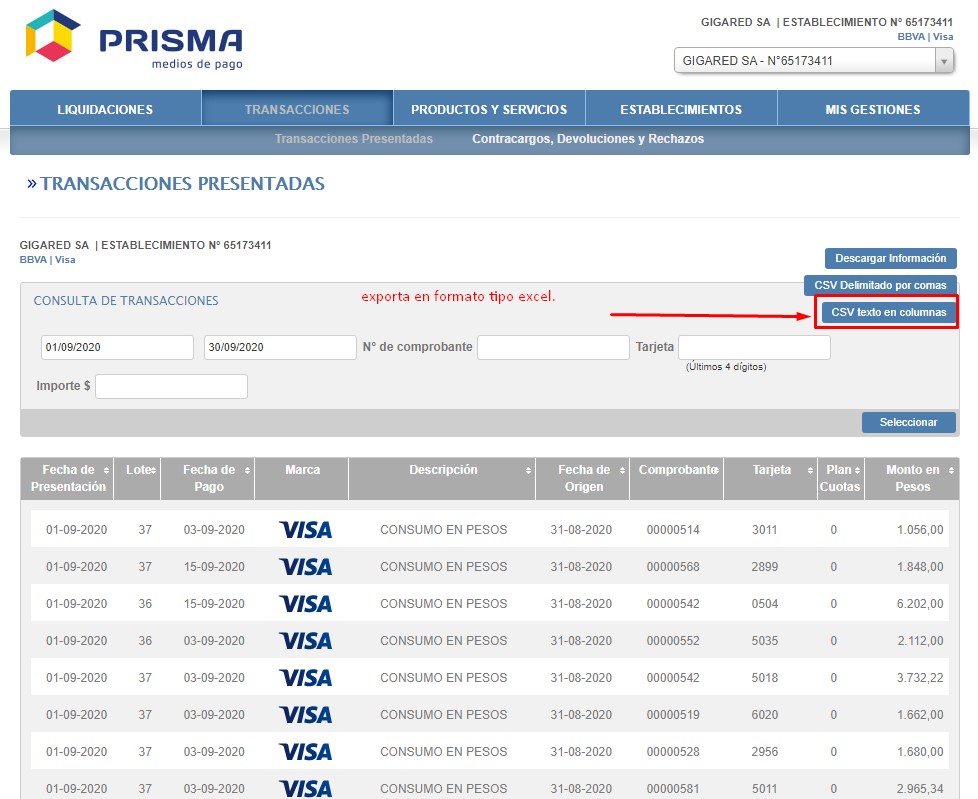
Task: Select Contracargos, Devoluciones y Rechazos submenu
Action: click(x=588, y=139)
